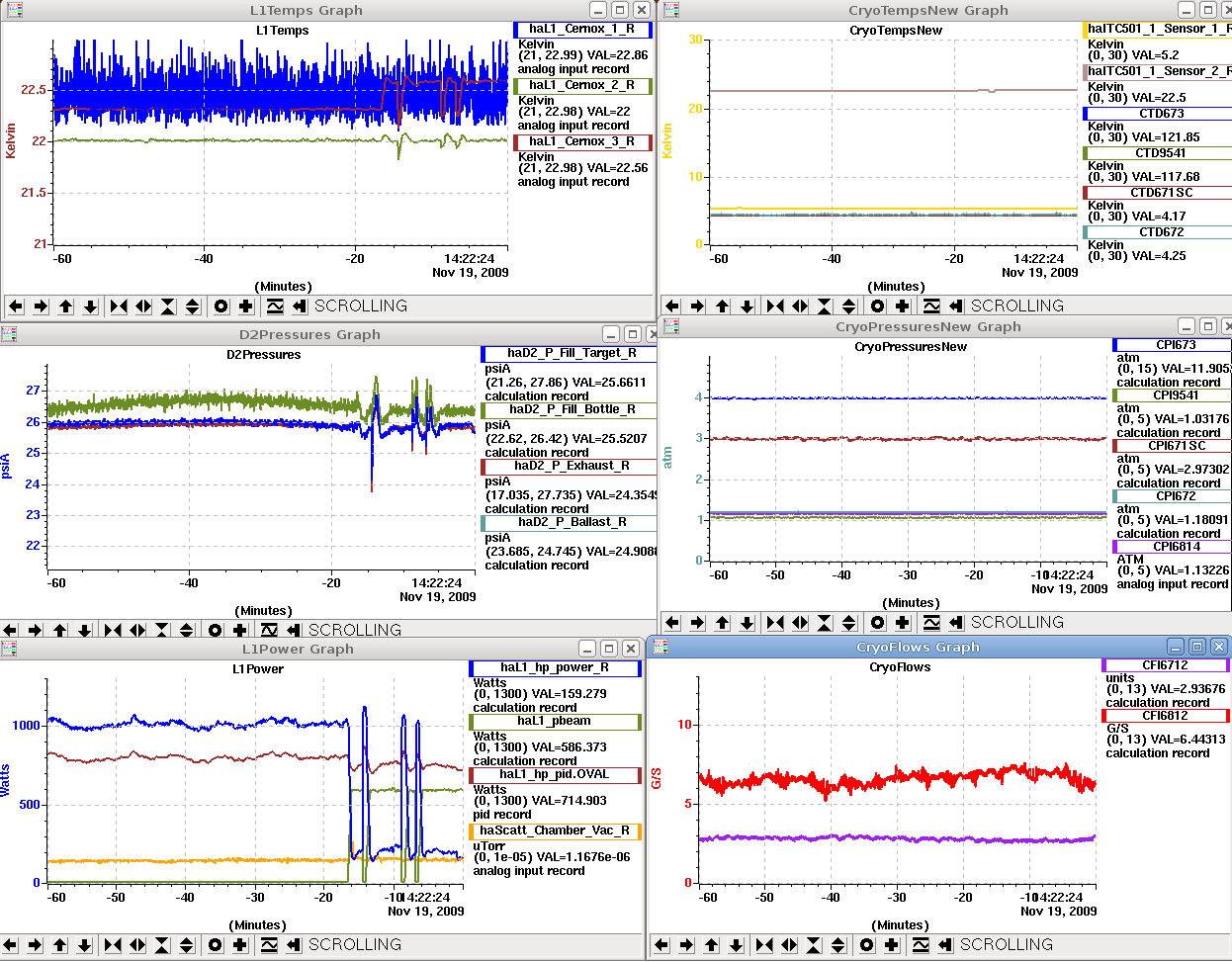This screenshot has width=1232, height=962.
Task: Select the CFI6812 legend entry
Action: (x=1166, y=717)
